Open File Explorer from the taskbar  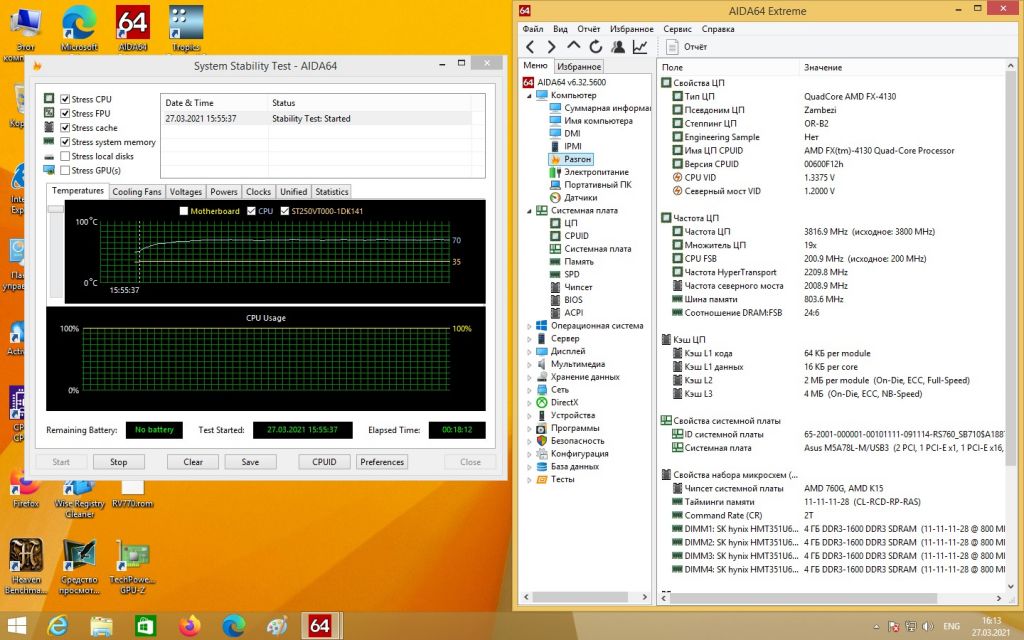coord(101,626)
